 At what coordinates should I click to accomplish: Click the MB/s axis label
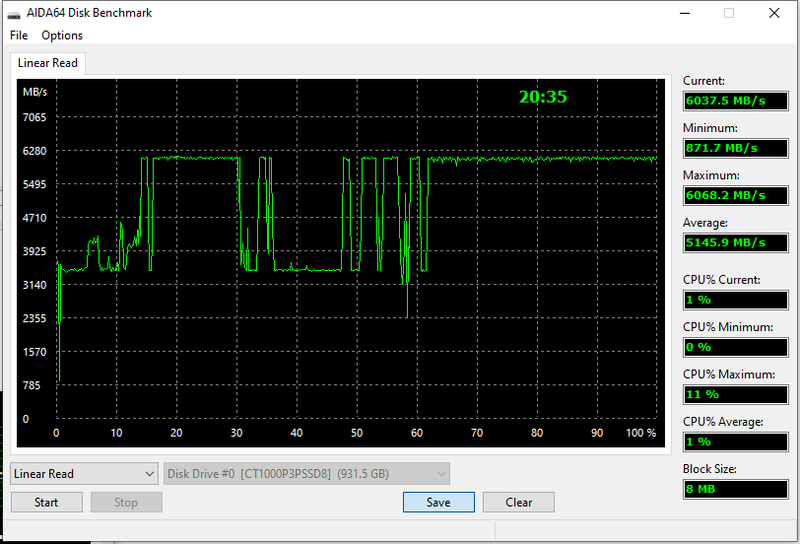[35, 92]
